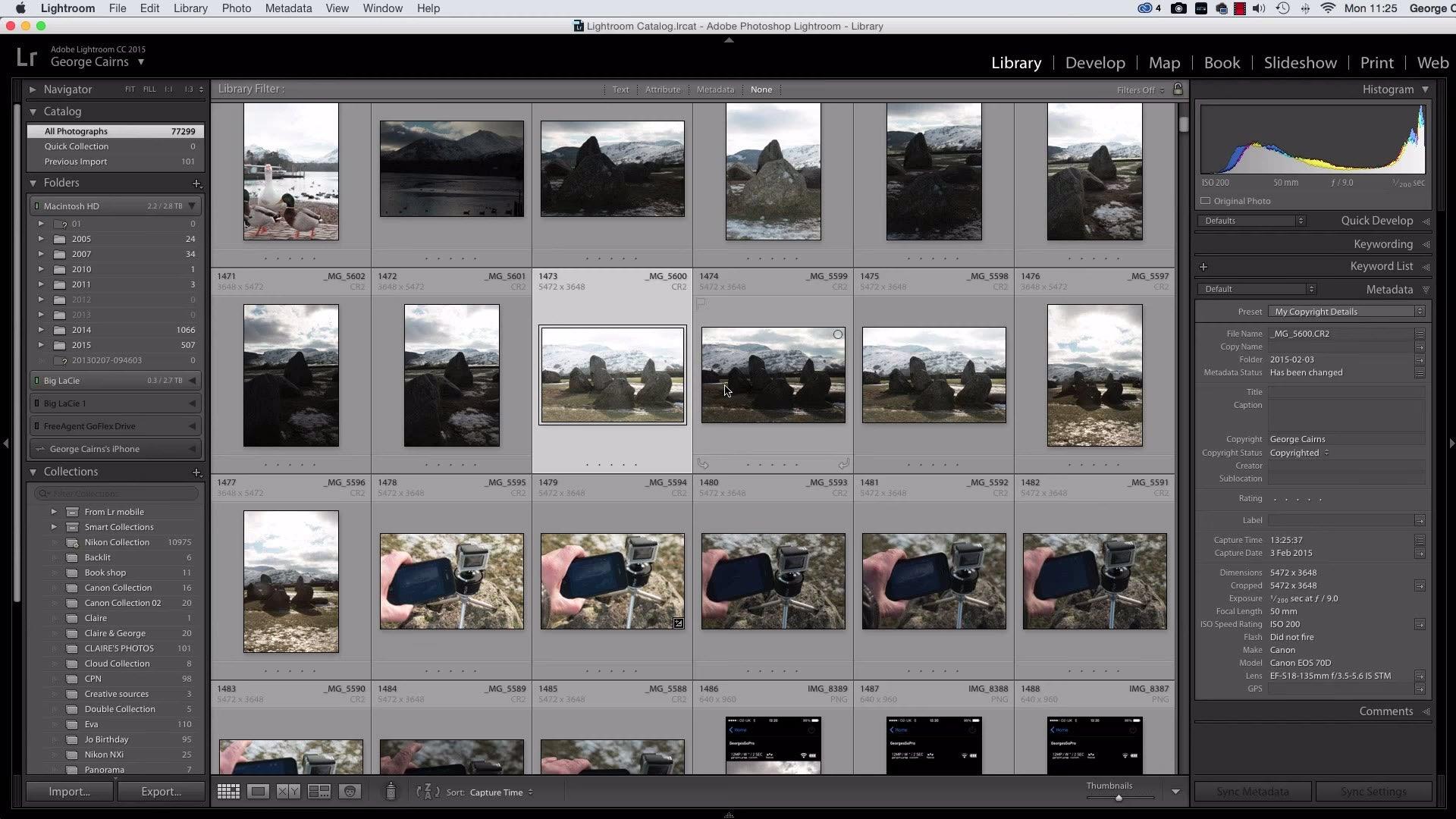Screen dimensions: 1456x819
Task: Open the Library menu
Action: (x=190, y=8)
